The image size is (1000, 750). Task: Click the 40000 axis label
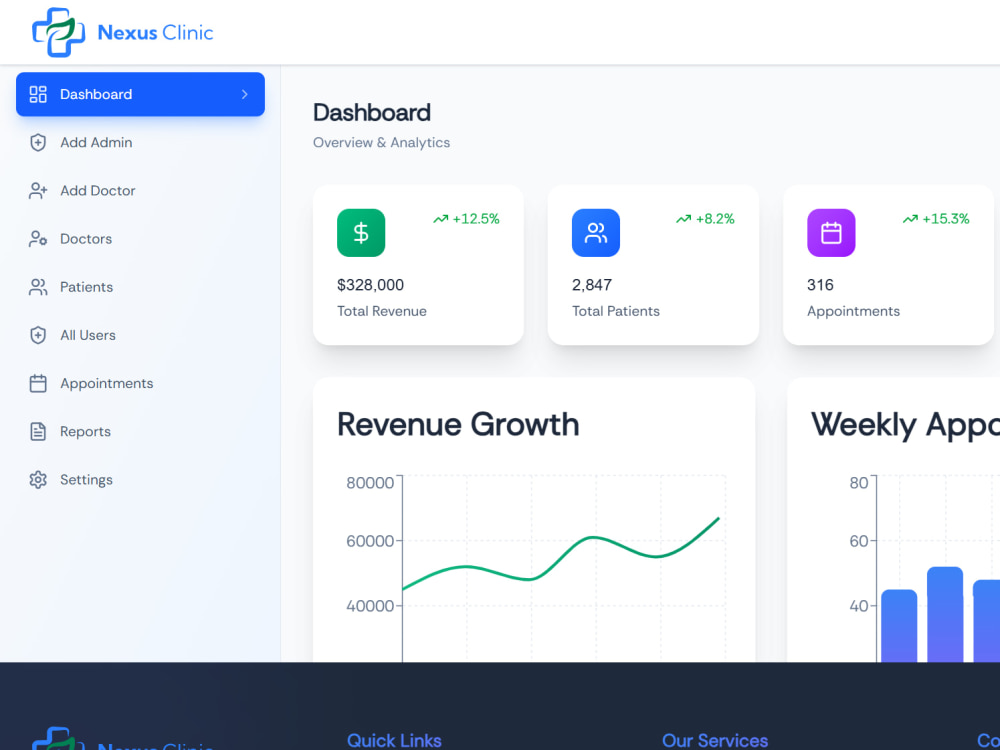pyautogui.click(x=370, y=606)
